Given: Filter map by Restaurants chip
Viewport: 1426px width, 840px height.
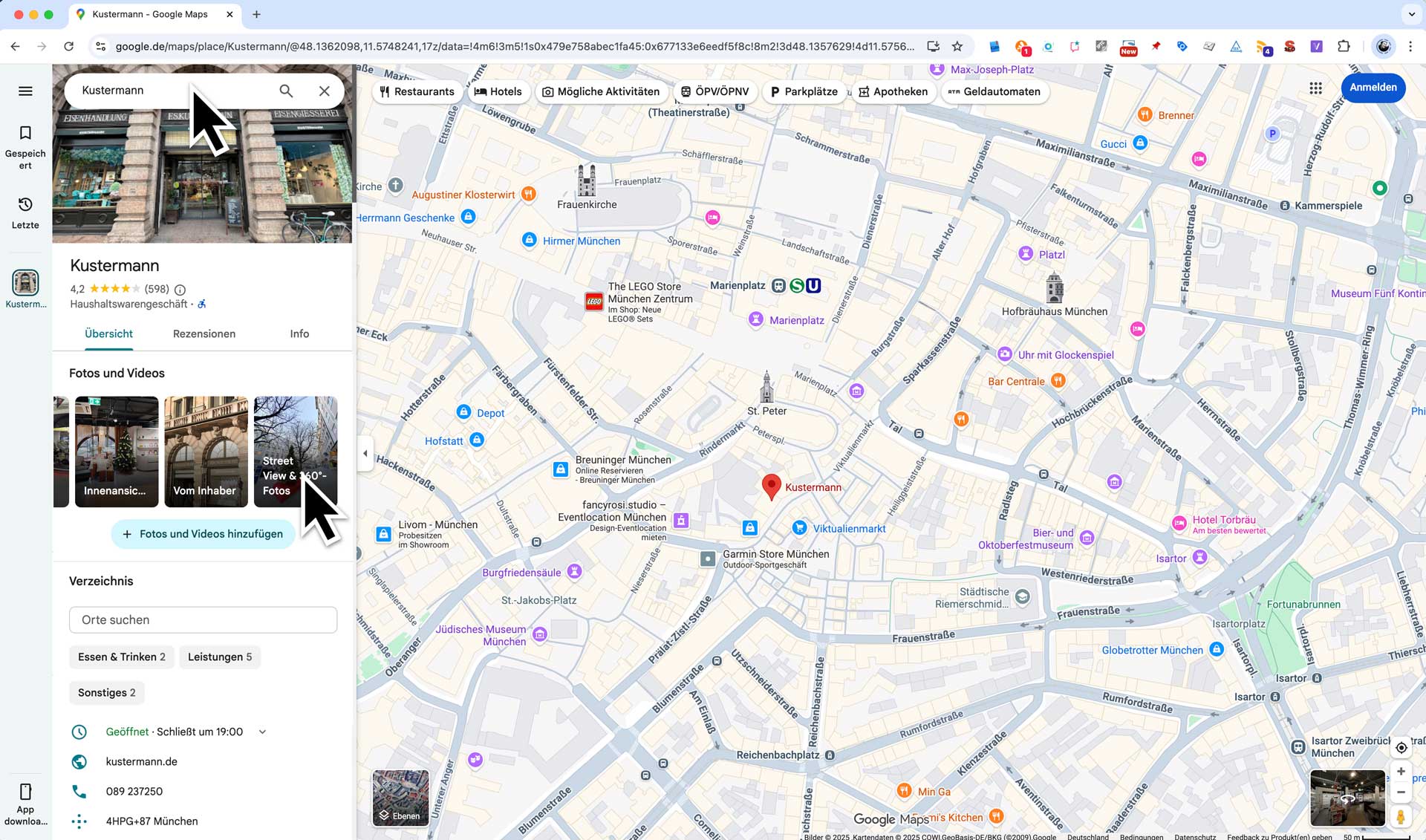Looking at the screenshot, I should [x=417, y=91].
